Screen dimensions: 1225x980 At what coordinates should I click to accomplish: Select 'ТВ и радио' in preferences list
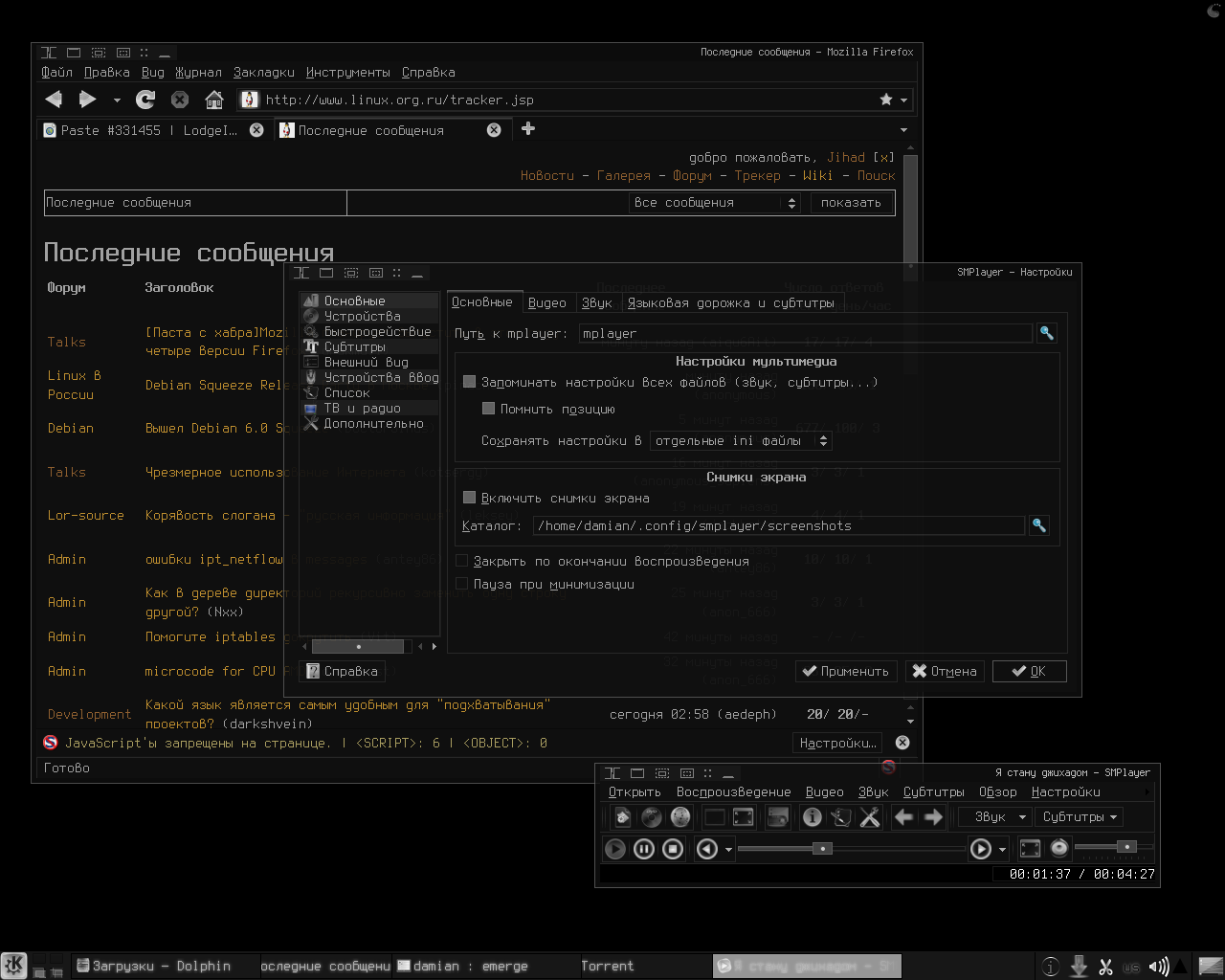click(x=369, y=408)
